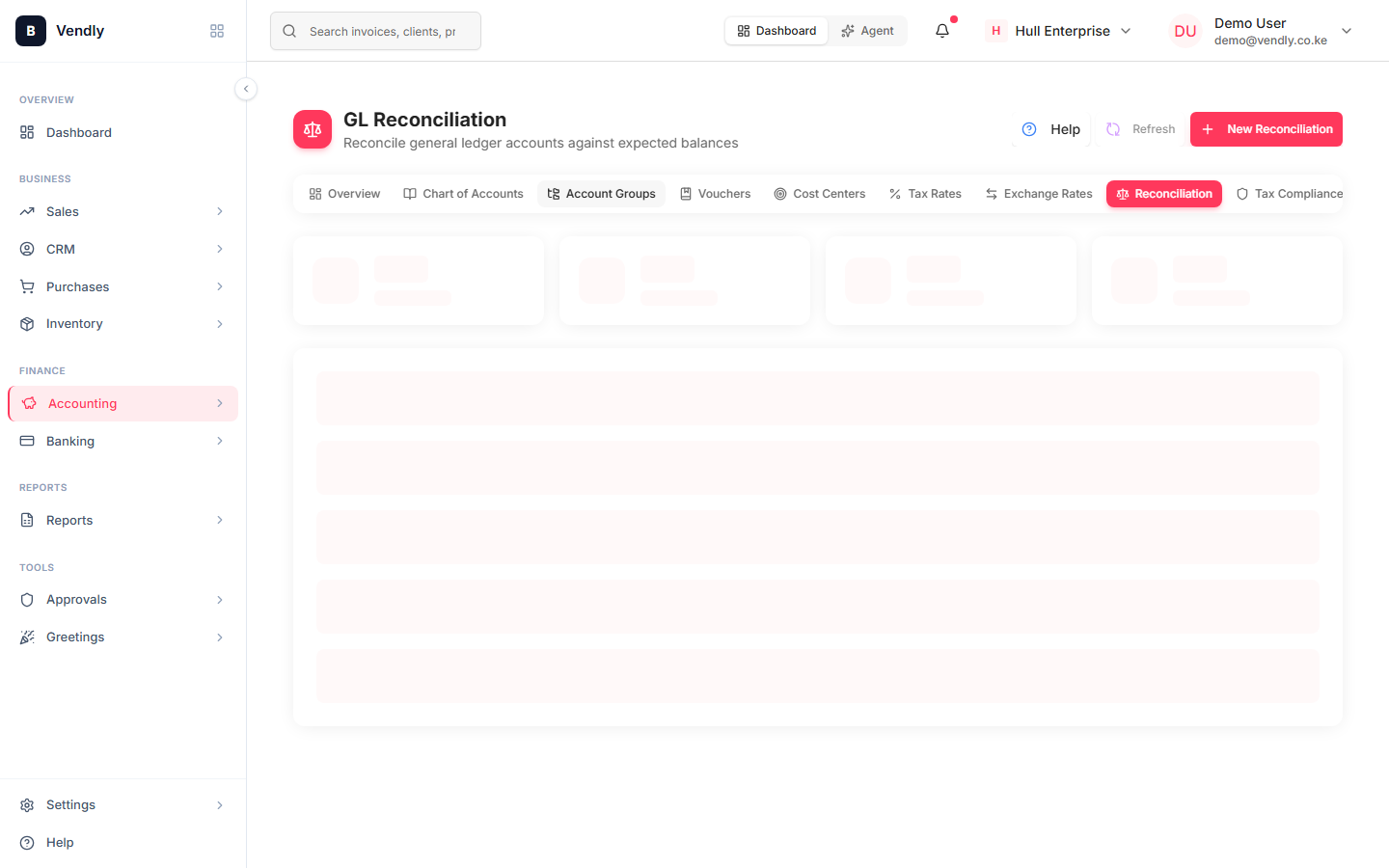Click the Refresh button label
The width and height of the screenshot is (1389, 868).
pyautogui.click(x=1154, y=129)
